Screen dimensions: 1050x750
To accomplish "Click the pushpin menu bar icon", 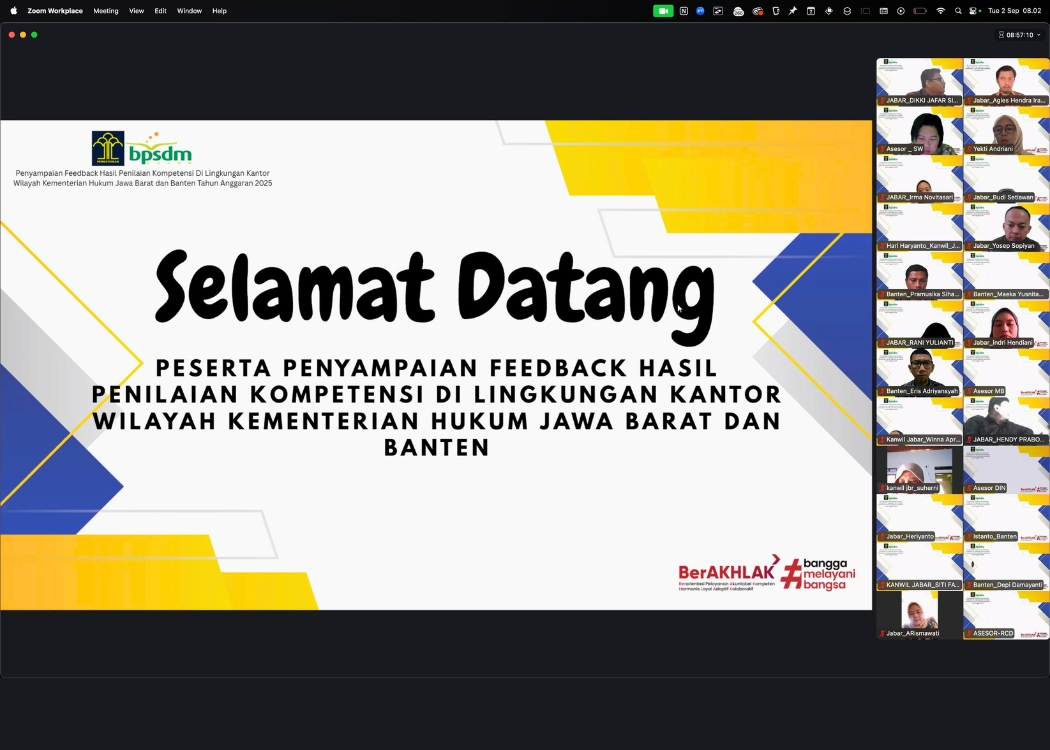I will [793, 11].
